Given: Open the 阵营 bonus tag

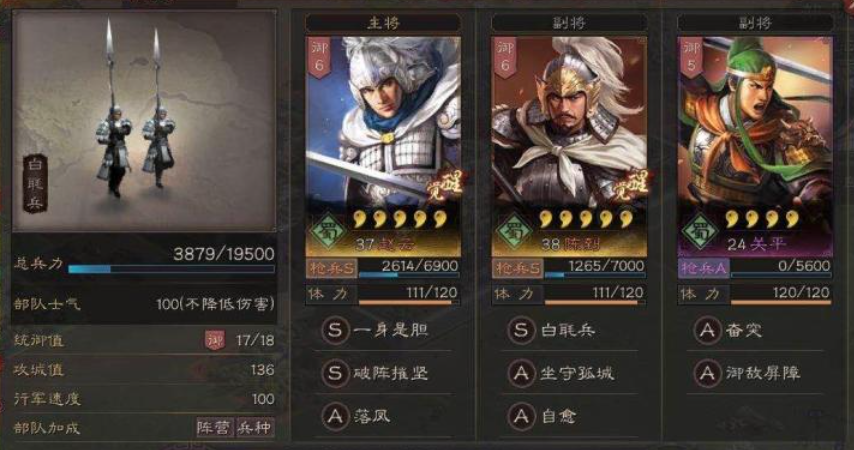Looking at the screenshot, I should [214, 428].
